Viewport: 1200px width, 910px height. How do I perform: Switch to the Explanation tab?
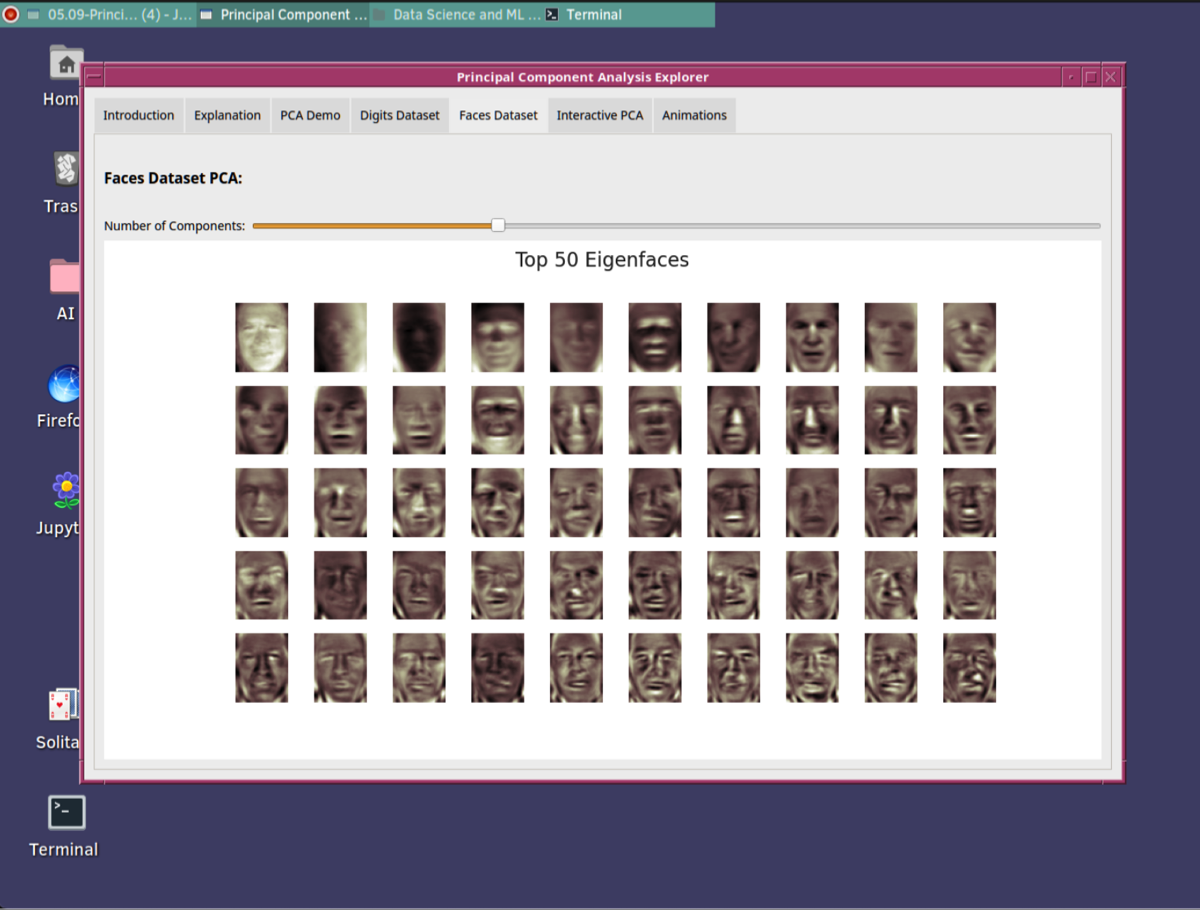(x=227, y=115)
